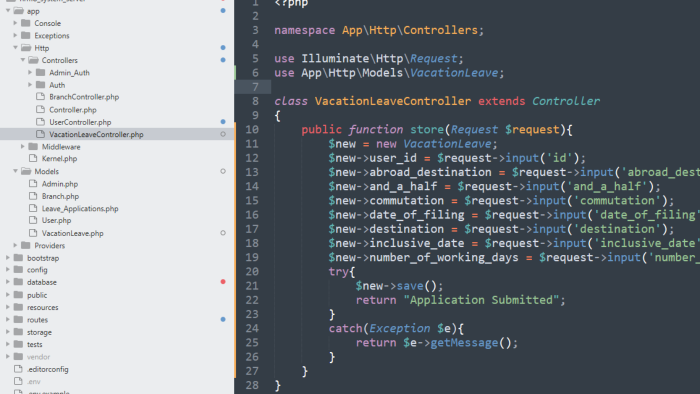700x394 pixels.
Task: Click the public folder icon
Action: (x=19, y=295)
